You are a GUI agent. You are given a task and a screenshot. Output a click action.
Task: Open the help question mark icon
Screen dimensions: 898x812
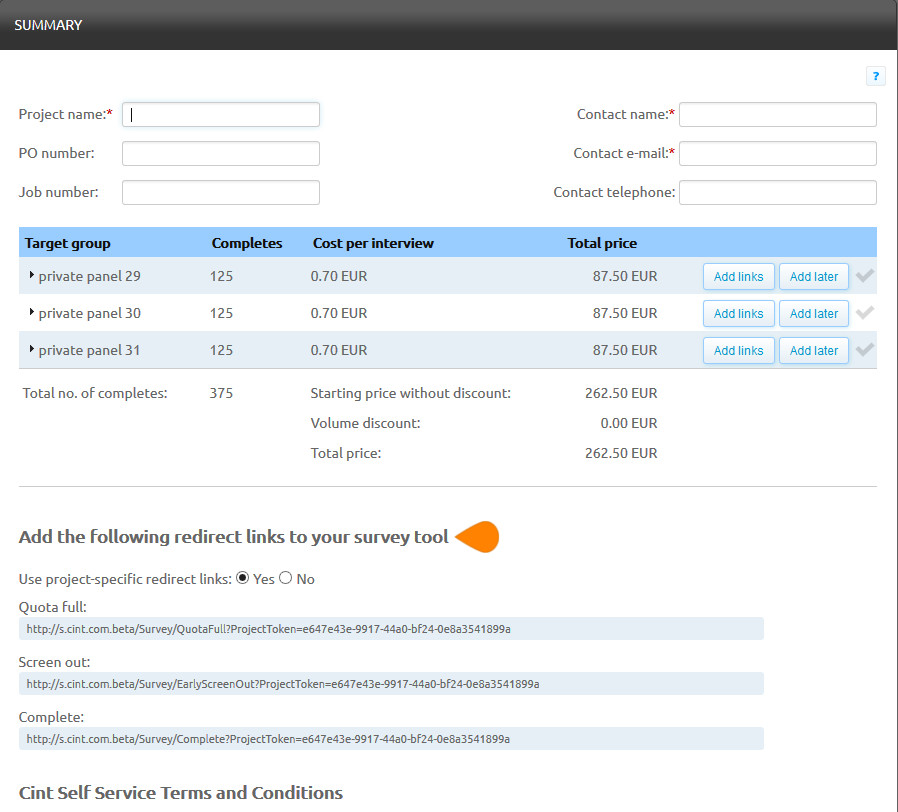click(876, 76)
